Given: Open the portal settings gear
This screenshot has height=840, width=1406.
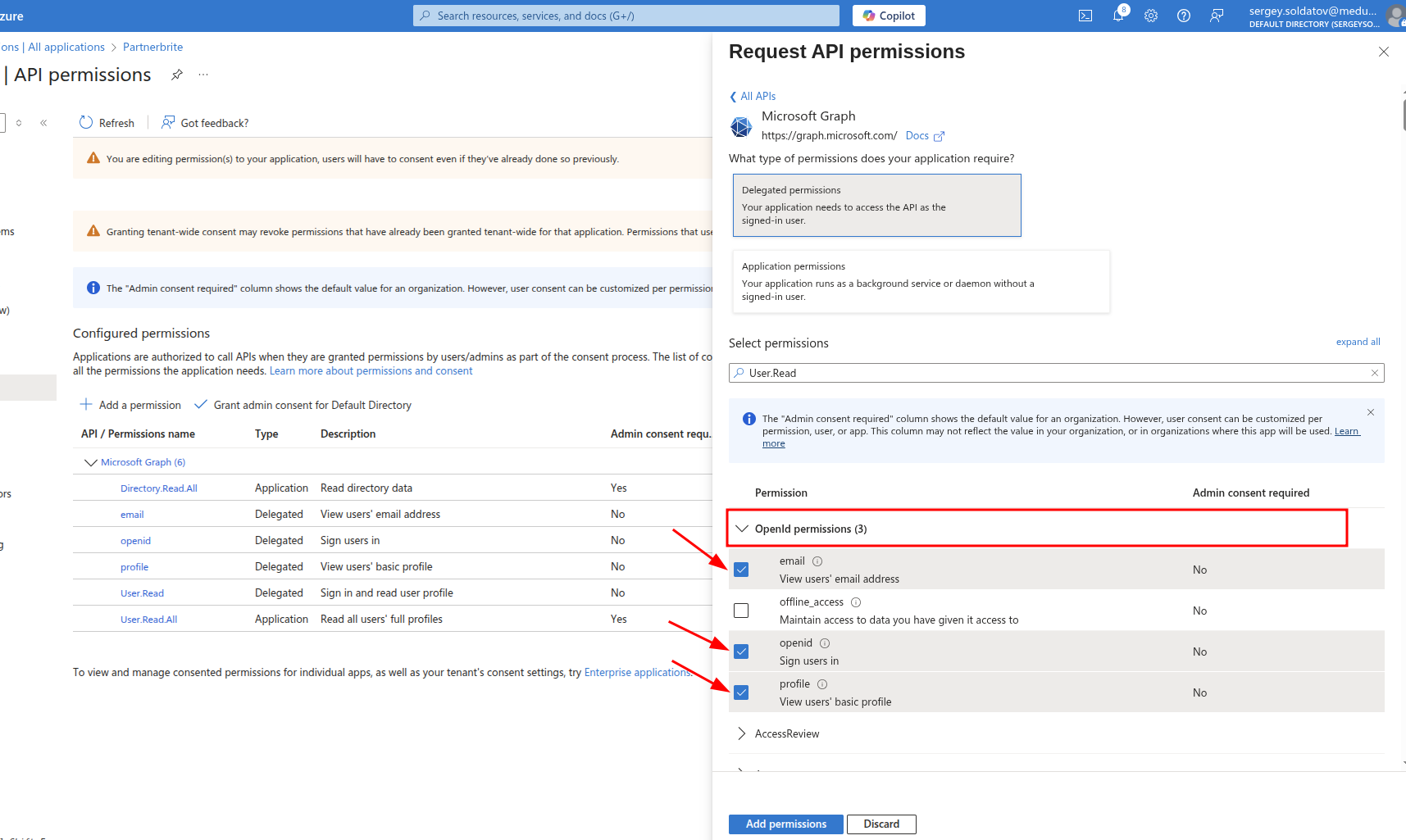Looking at the screenshot, I should click(1151, 16).
